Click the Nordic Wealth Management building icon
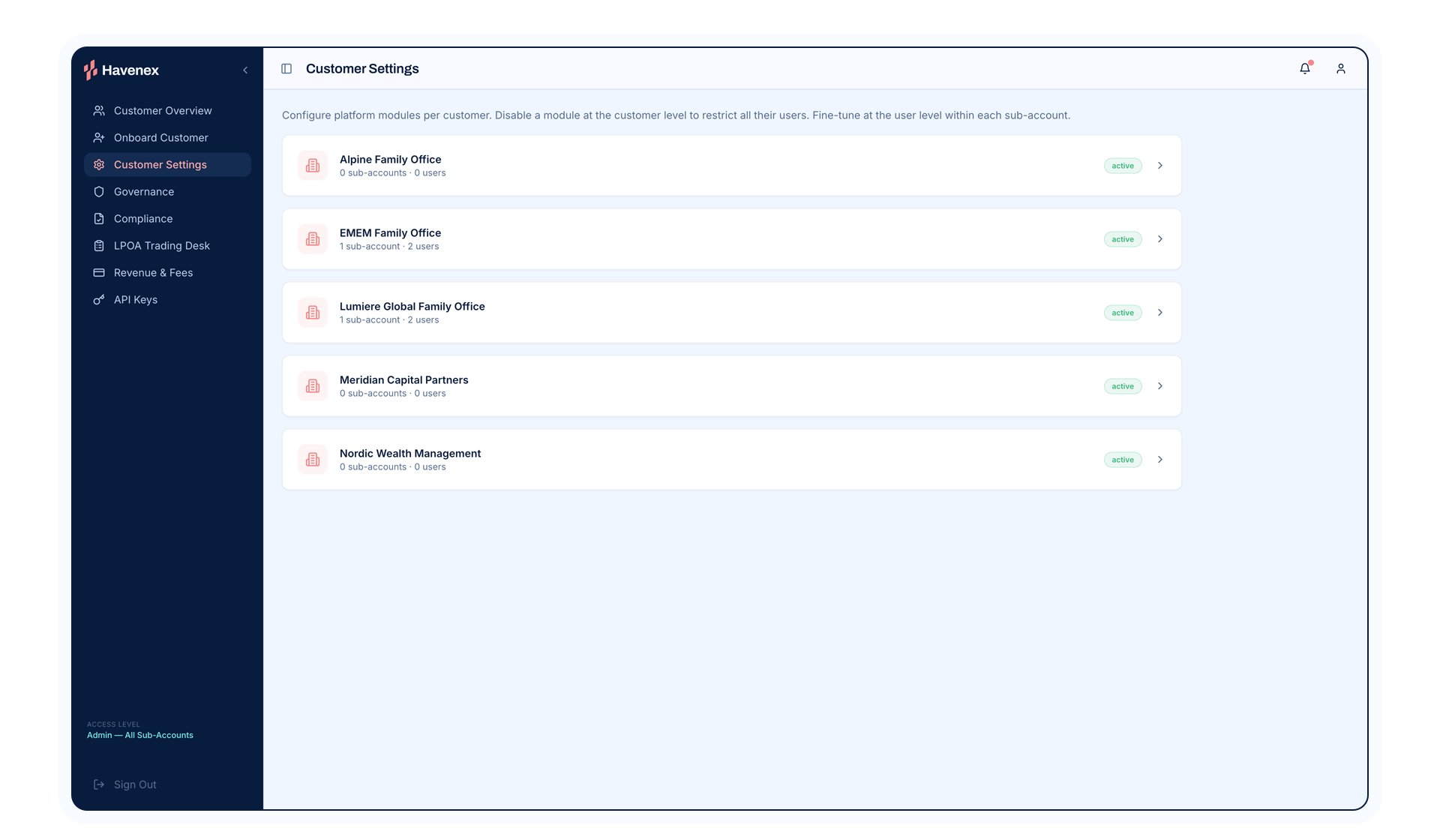This screenshot has height=840, width=1440. point(313,460)
